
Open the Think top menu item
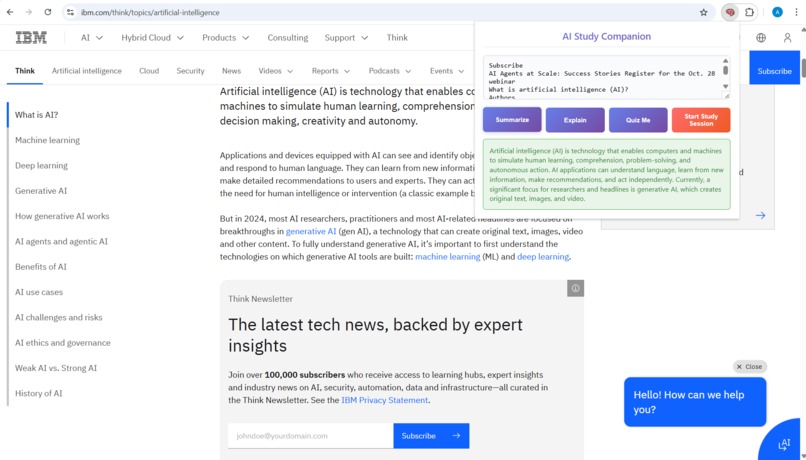[397, 38]
